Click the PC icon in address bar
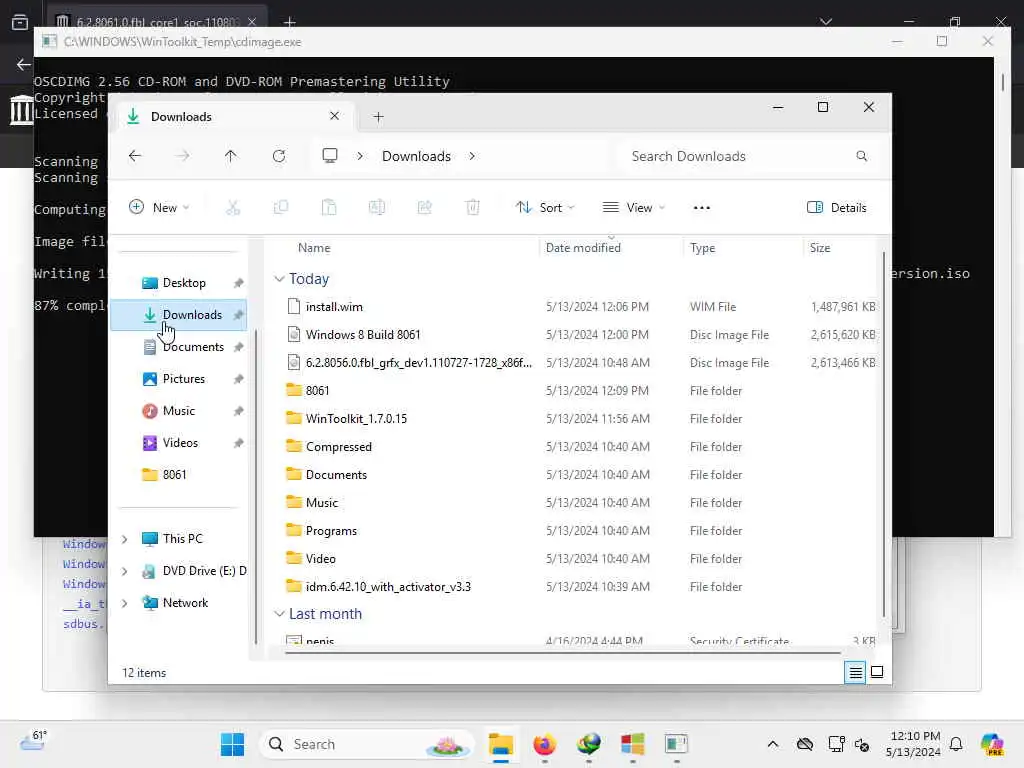This screenshot has width=1024, height=768. [330, 156]
